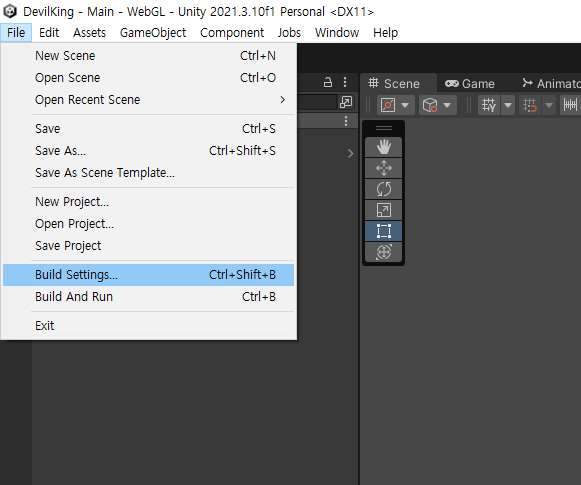This screenshot has height=485, width=581.
Task: Open the Jobs menu
Action: (289, 33)
